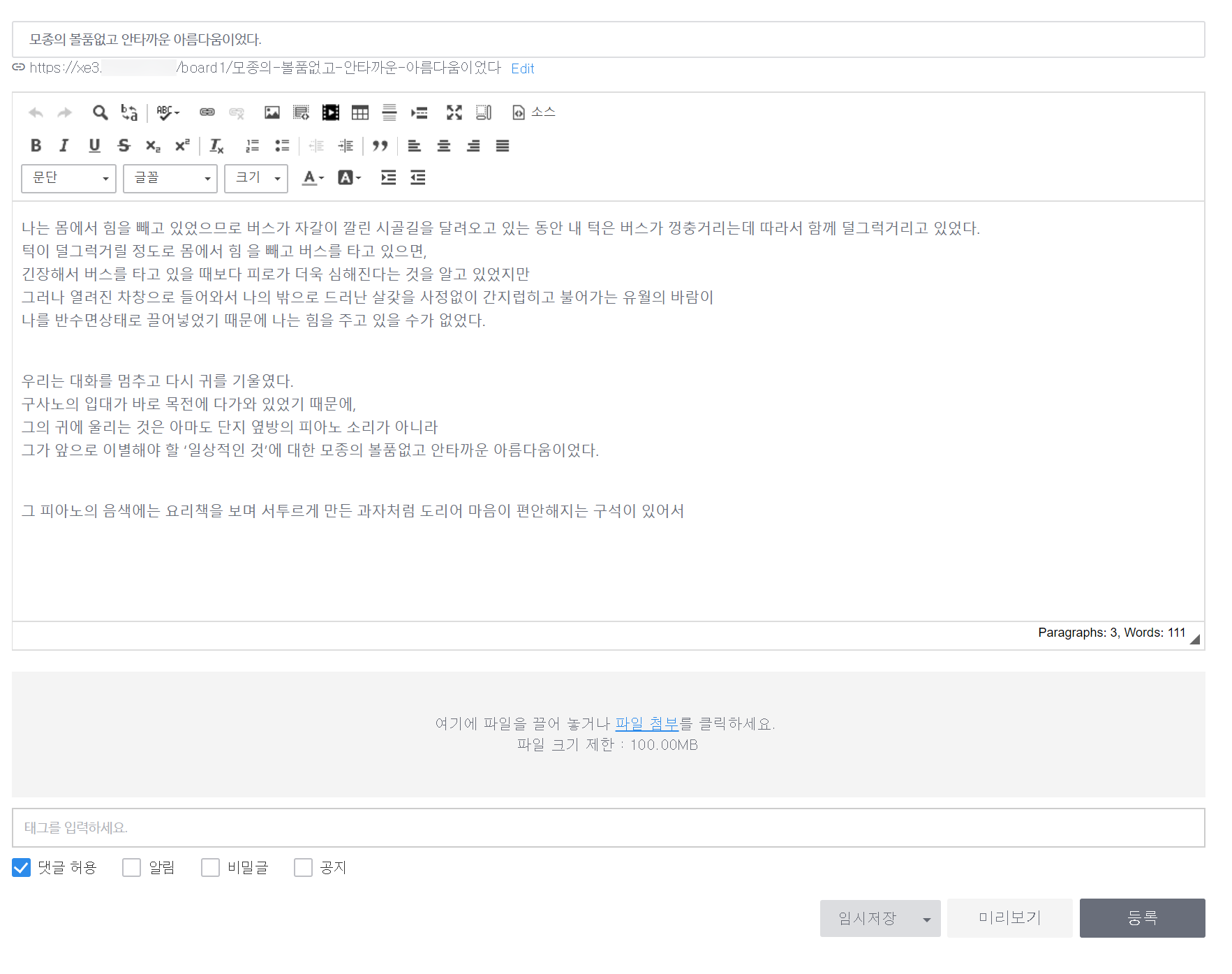
Task: Insert a horizontal line
Action: click(389, 112)
